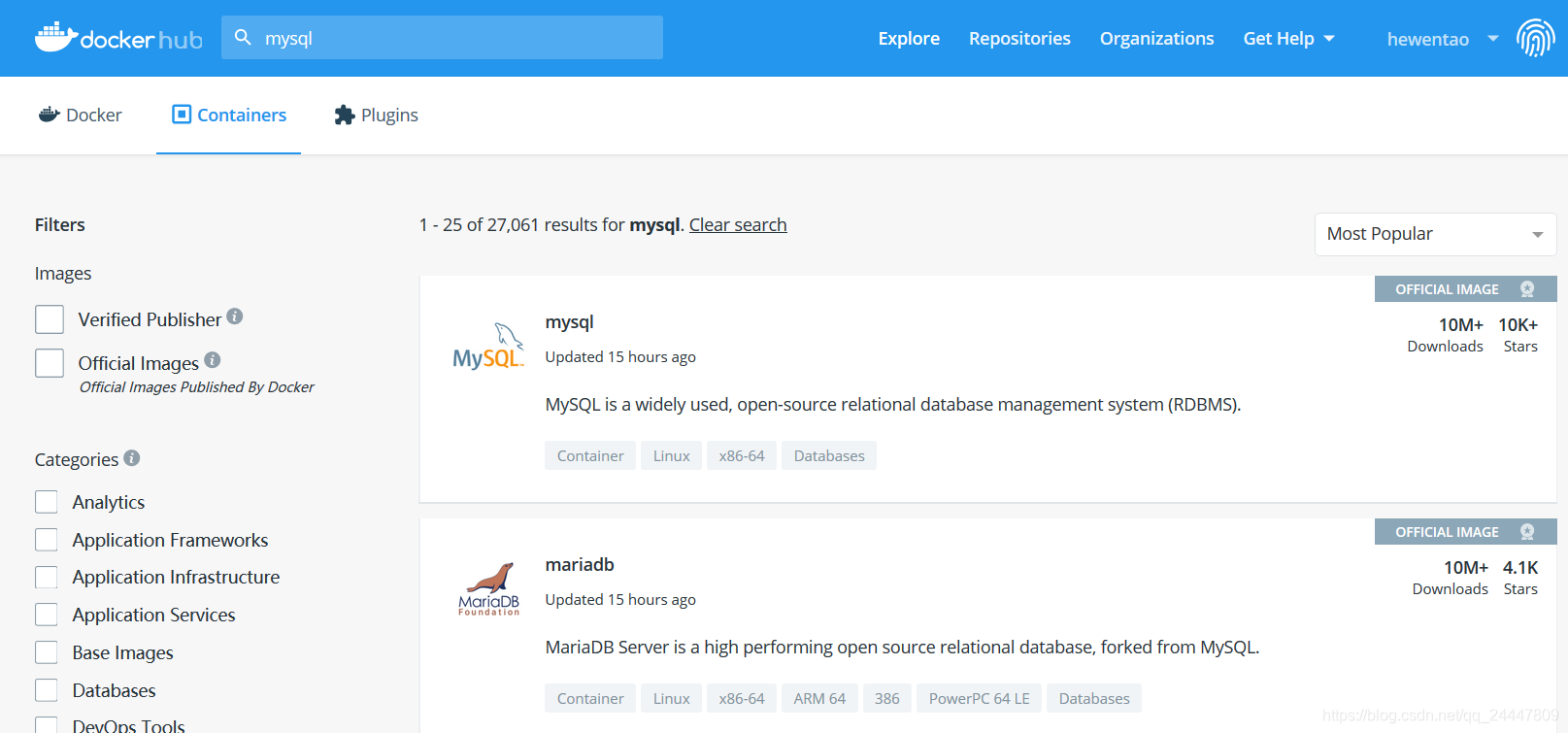The width and height of the screenshot is (1568, 733).
Task: Check the Analytics category
Action: pos(47,502)
